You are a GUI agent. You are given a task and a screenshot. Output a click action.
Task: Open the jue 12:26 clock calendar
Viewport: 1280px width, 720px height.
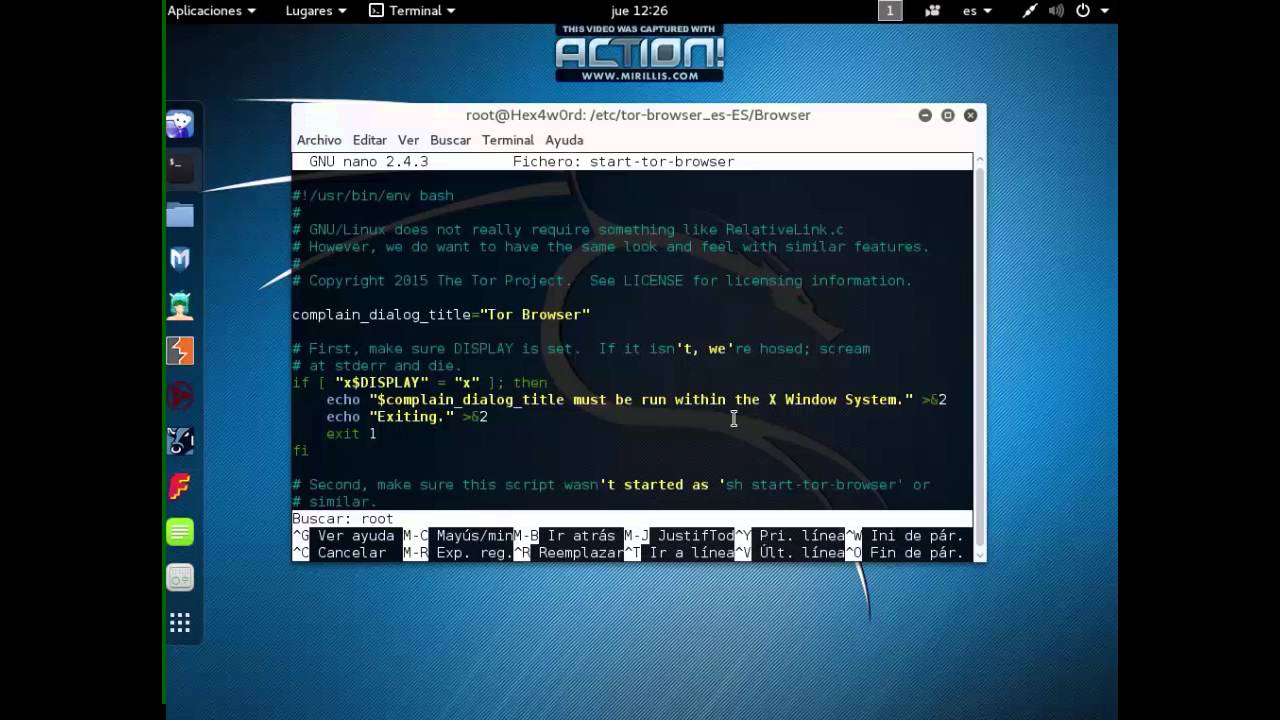[639, 11]
